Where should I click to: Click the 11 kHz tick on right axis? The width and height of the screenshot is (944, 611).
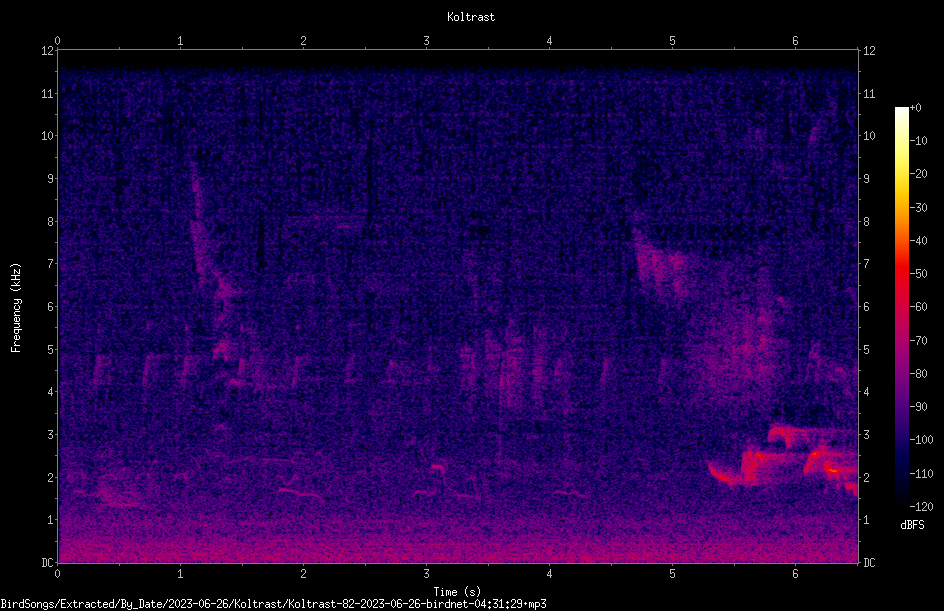click(869, 93)
